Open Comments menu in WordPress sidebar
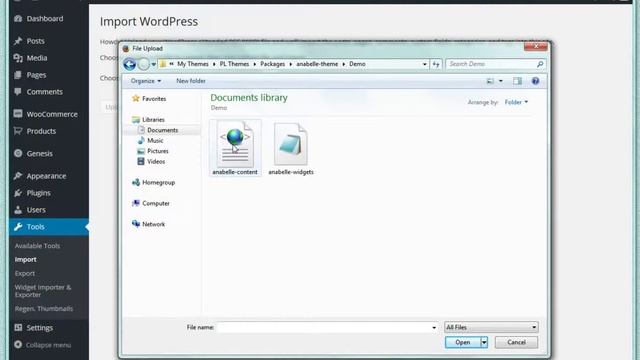The height and width of the screenshot is (360, 640). (x=44, y=92)
